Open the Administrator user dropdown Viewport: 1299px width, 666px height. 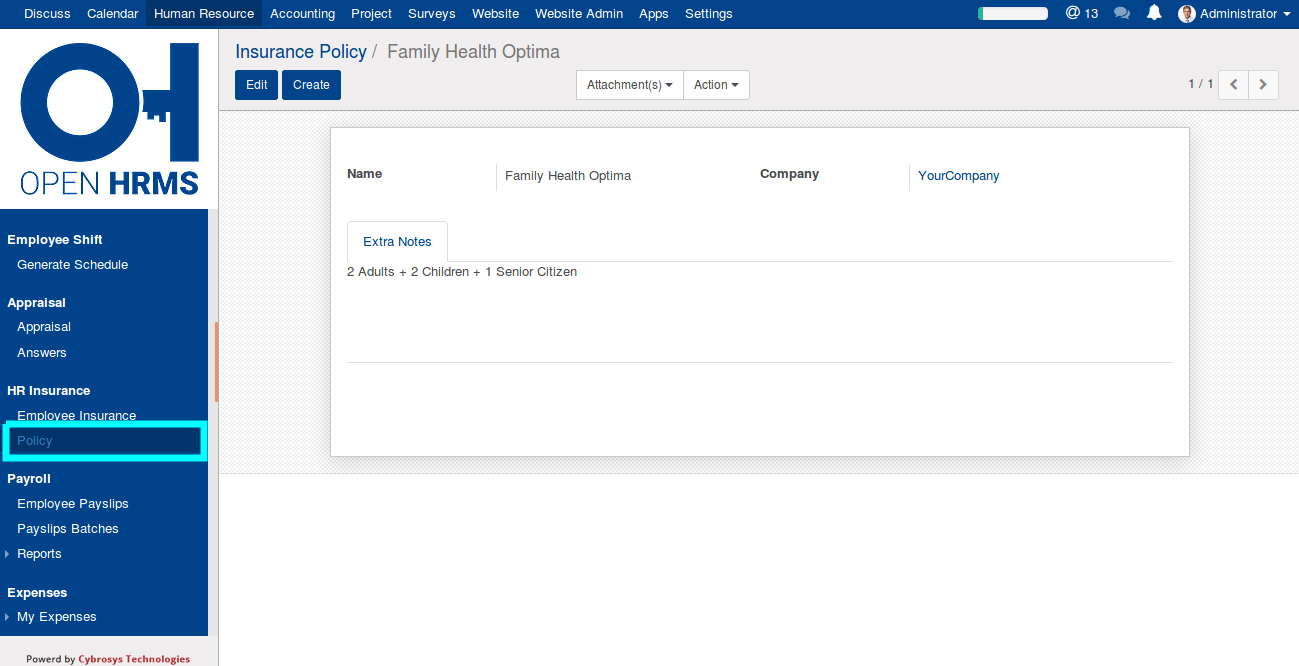tap(1235, 14)
